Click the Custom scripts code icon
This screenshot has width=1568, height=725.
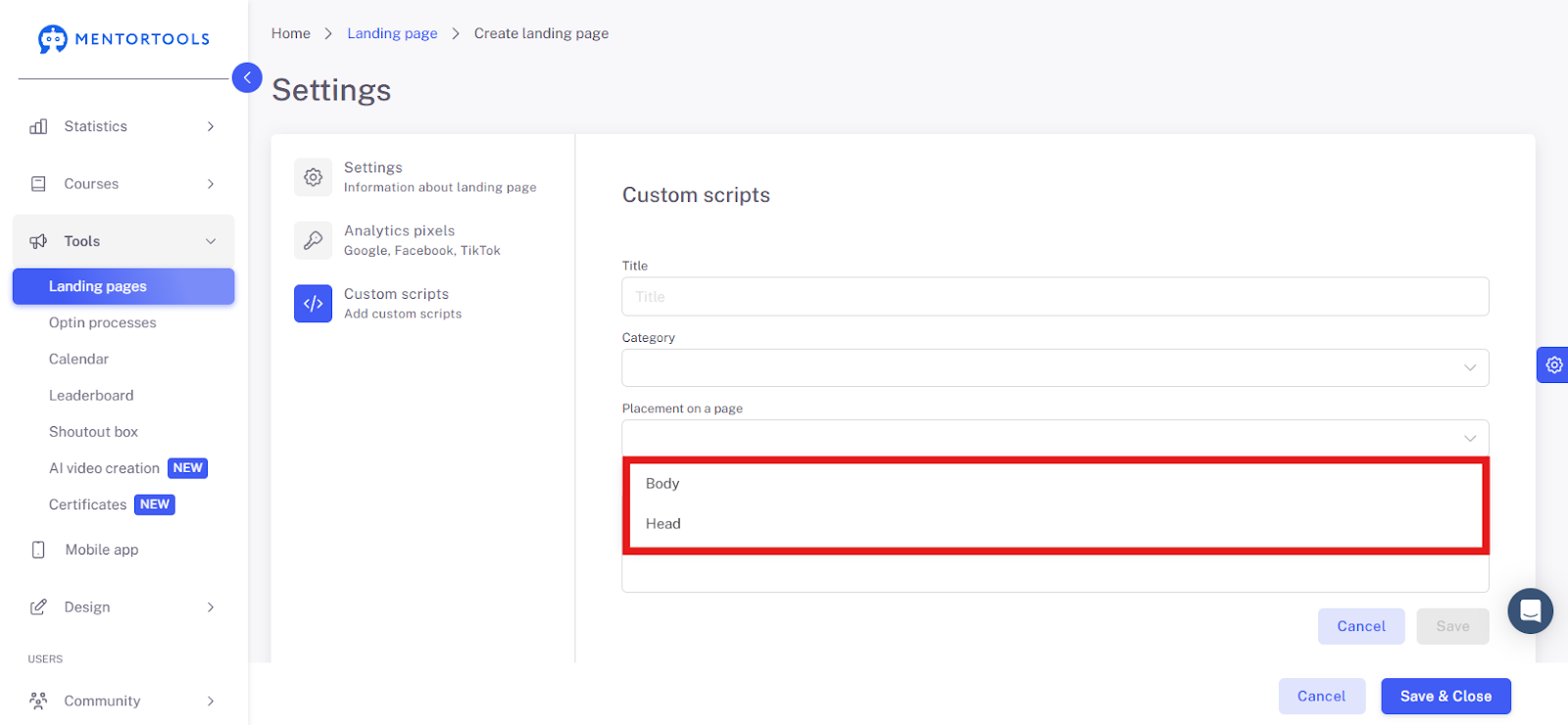pos(314,304)
